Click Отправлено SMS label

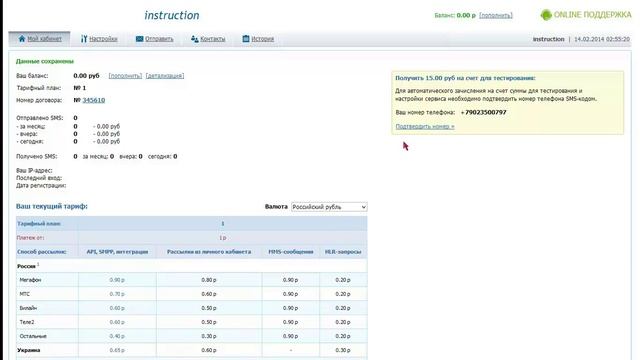coord(40,118)
